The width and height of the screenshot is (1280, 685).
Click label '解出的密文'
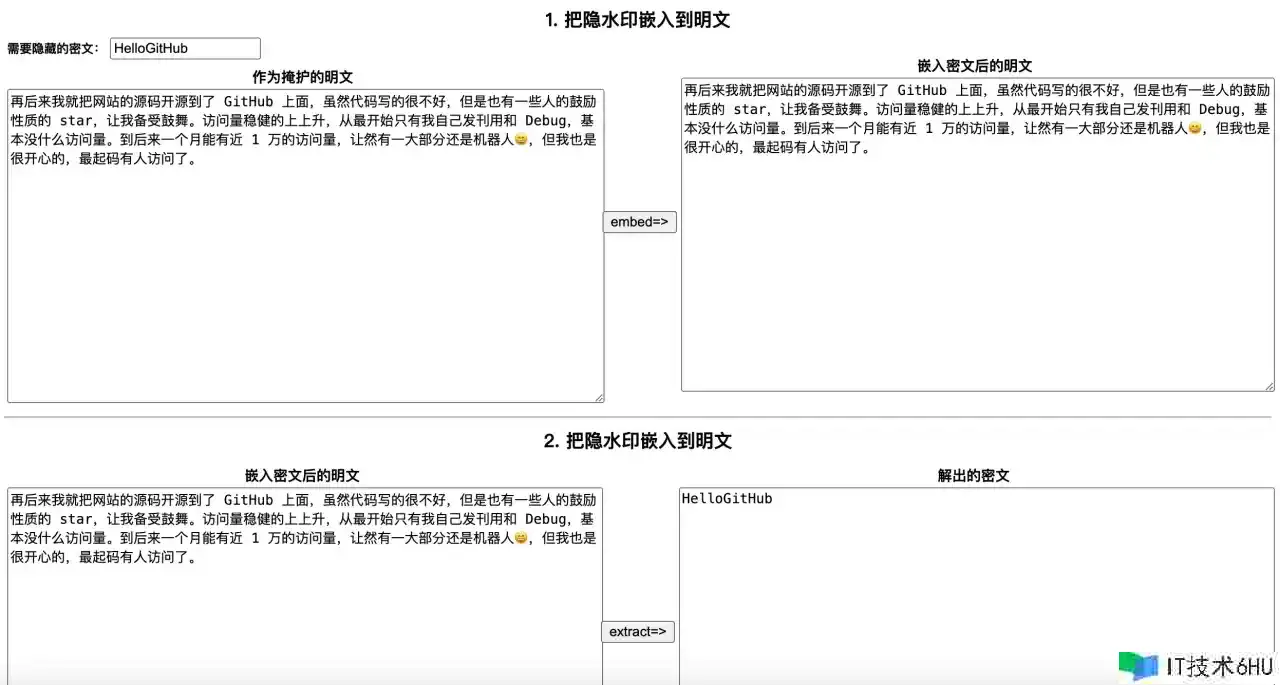pos(974,476)
